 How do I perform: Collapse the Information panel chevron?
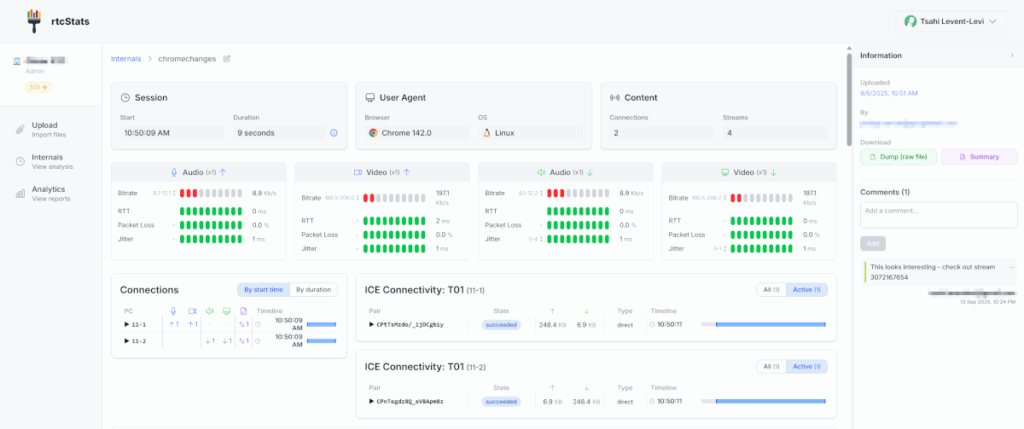coord(1012,56)
